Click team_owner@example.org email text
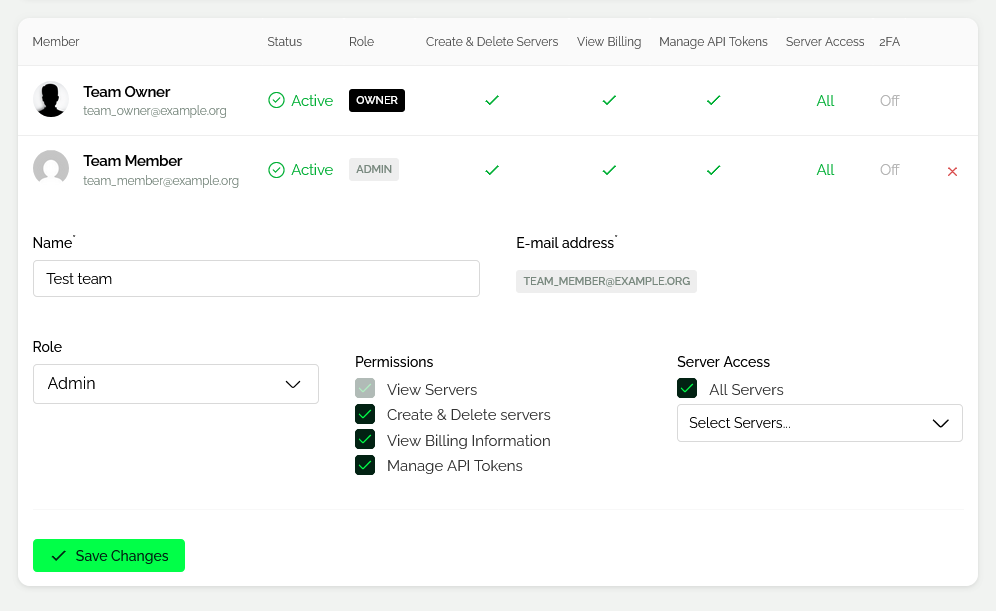The image size is (996, 611). click(154, 111)
